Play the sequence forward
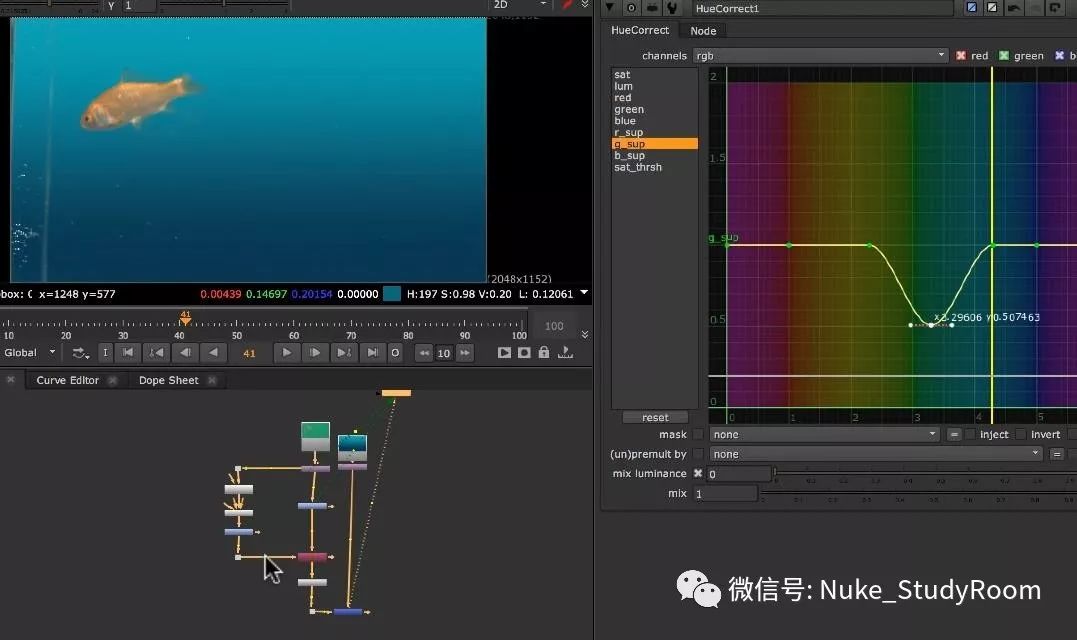1077x640 pixels. (x=286, y=353)
